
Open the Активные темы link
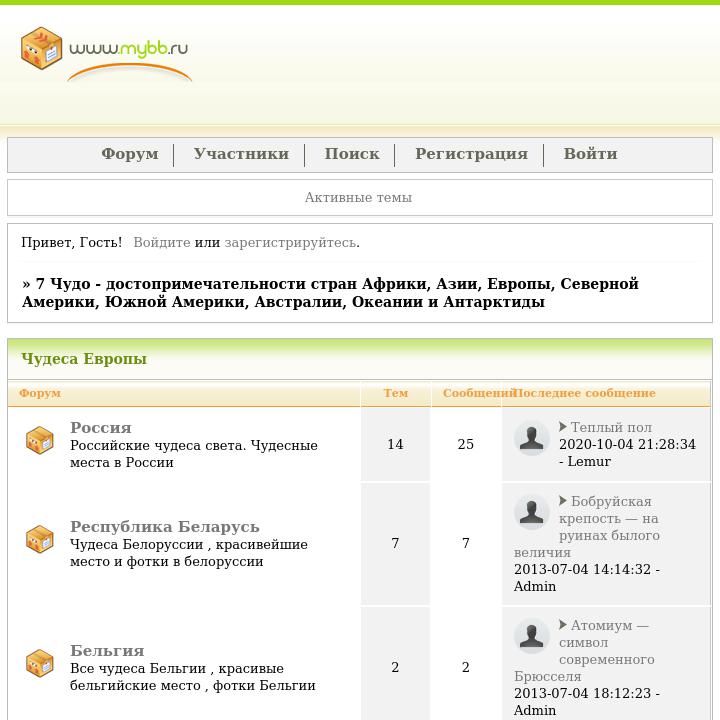[x=358, y=197]
